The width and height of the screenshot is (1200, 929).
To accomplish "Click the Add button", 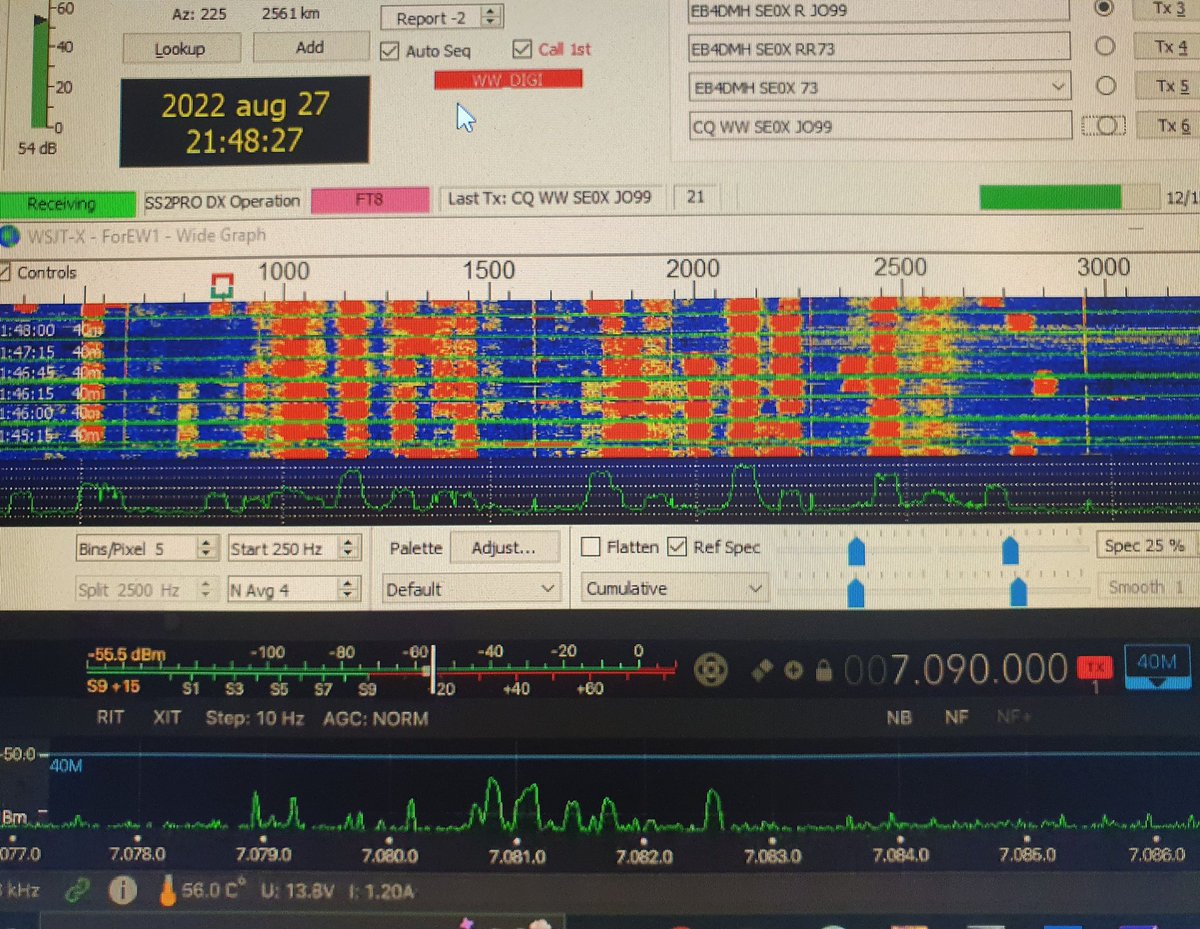I will [310, 47].
